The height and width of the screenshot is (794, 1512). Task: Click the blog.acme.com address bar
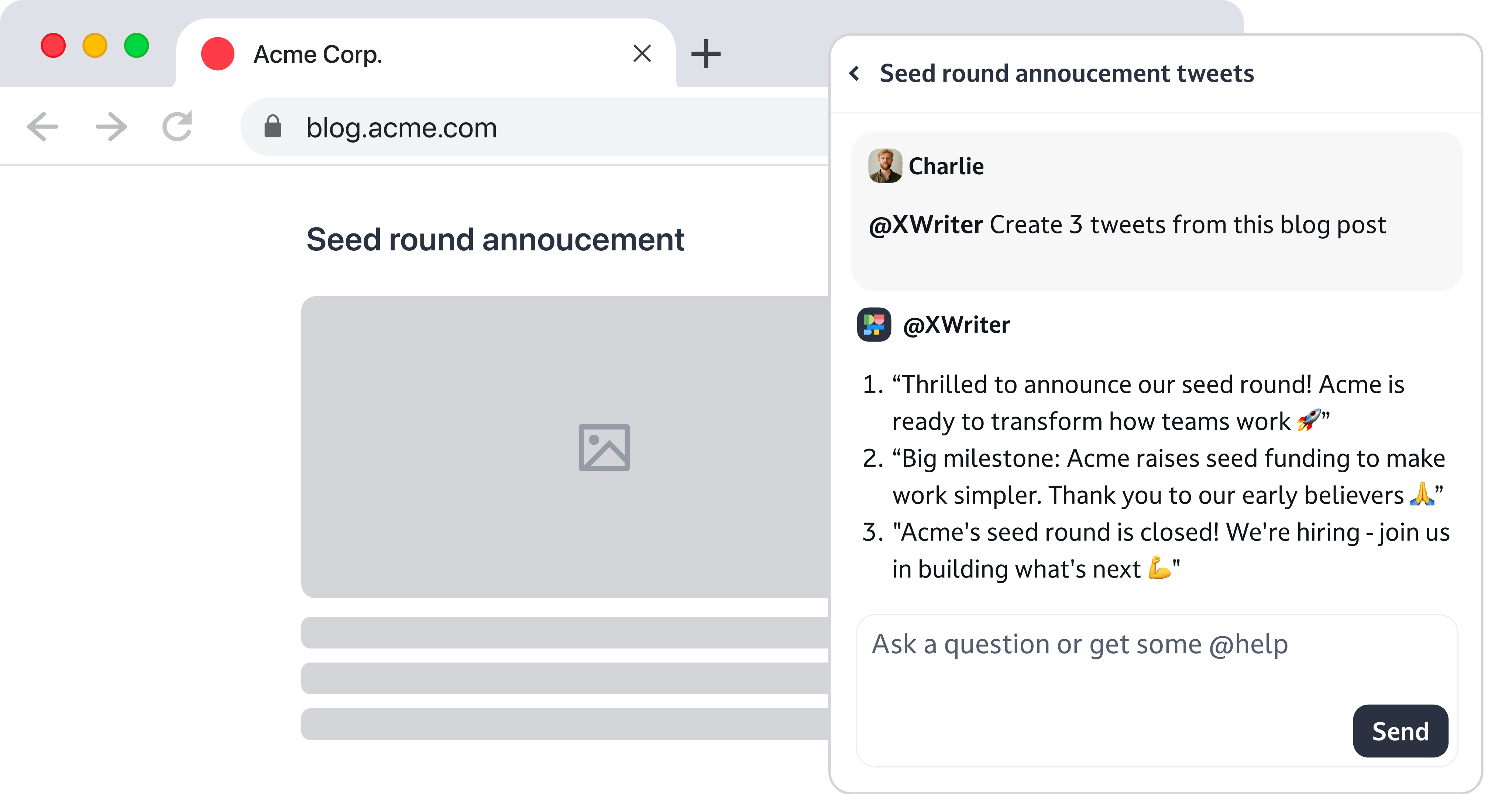click(x=528, y=127)
